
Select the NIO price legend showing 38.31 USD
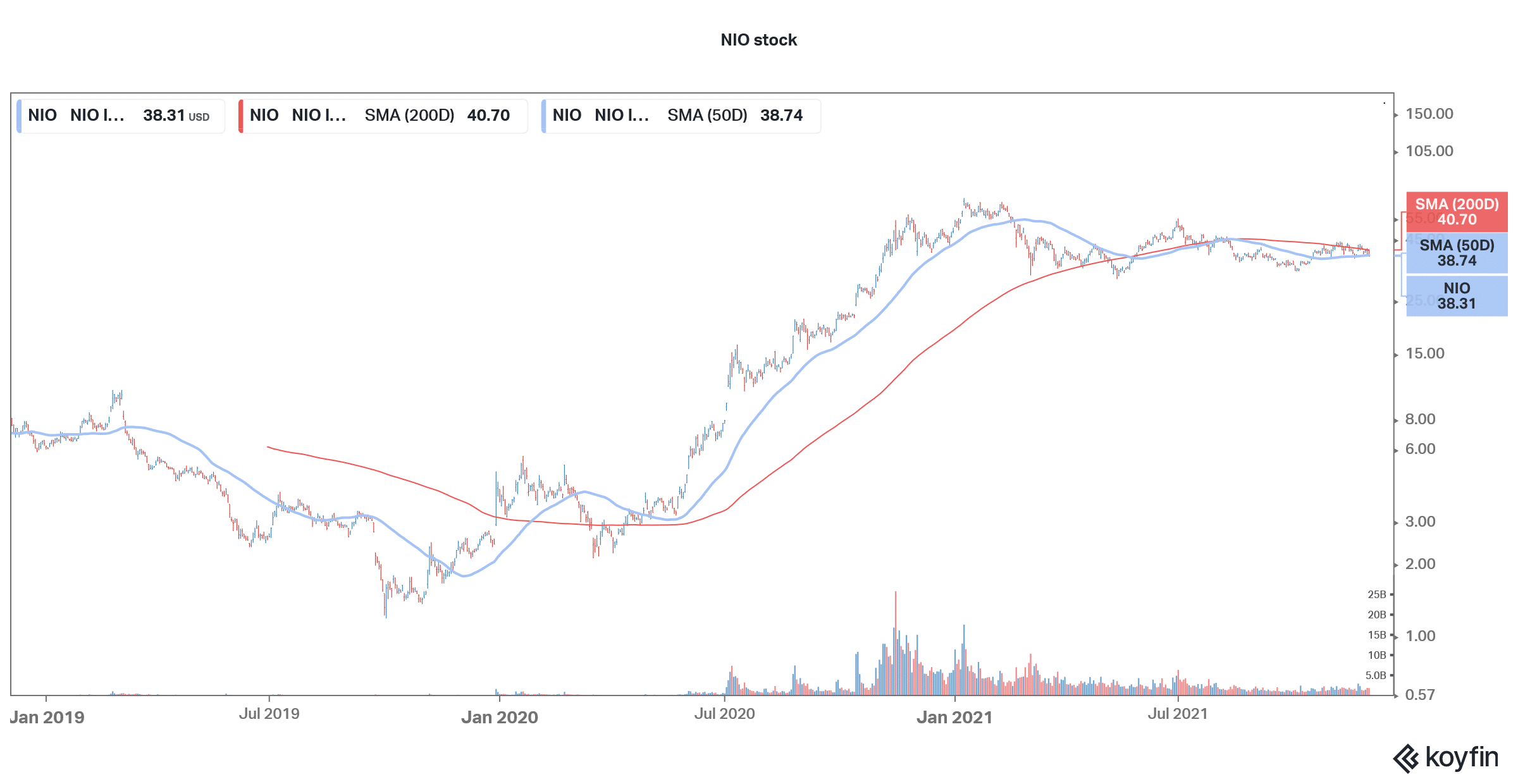[x=121, y=116]
